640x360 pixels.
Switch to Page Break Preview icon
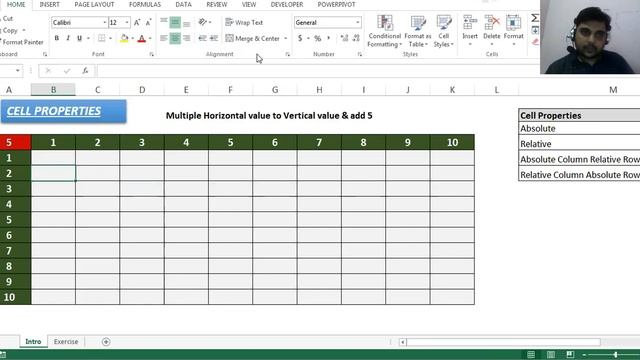pos(570,354)
